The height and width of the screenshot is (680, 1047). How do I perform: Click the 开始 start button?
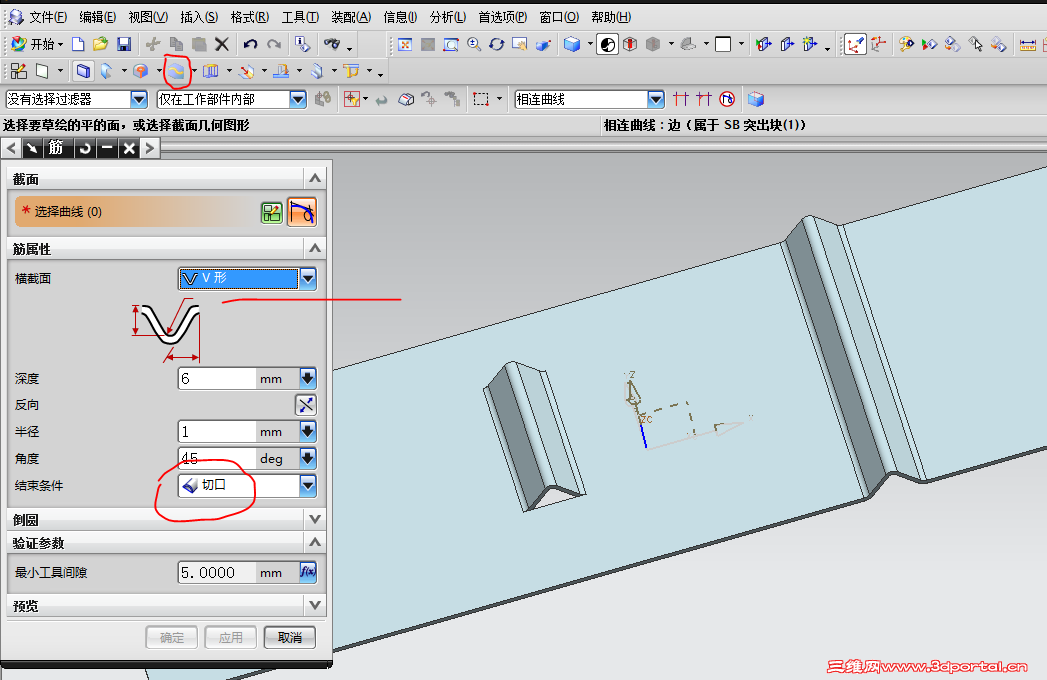pos(37,44)
